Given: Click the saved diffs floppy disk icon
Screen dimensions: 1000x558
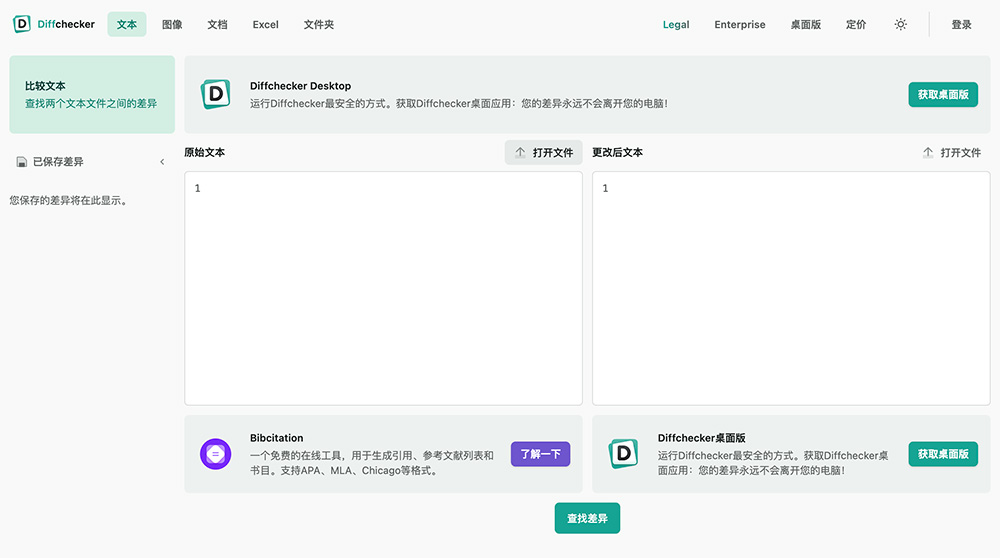Looking at the screenshot, I should (22, 162).
